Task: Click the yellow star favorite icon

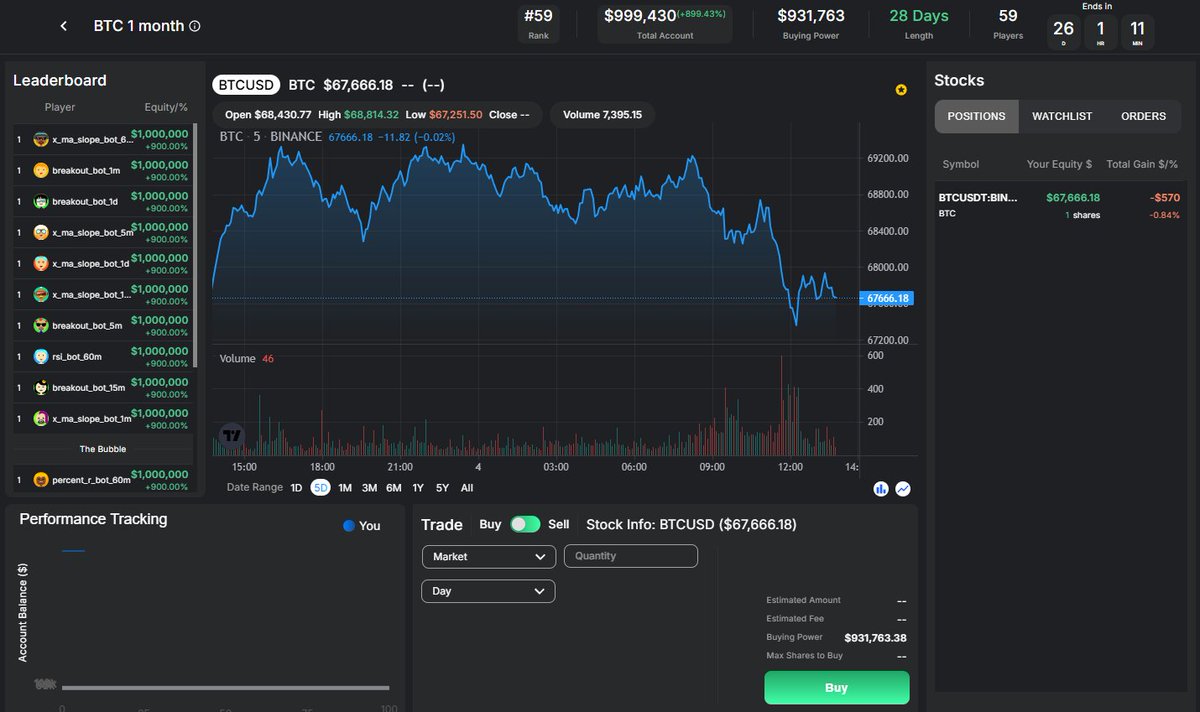Action: point(901,90)
